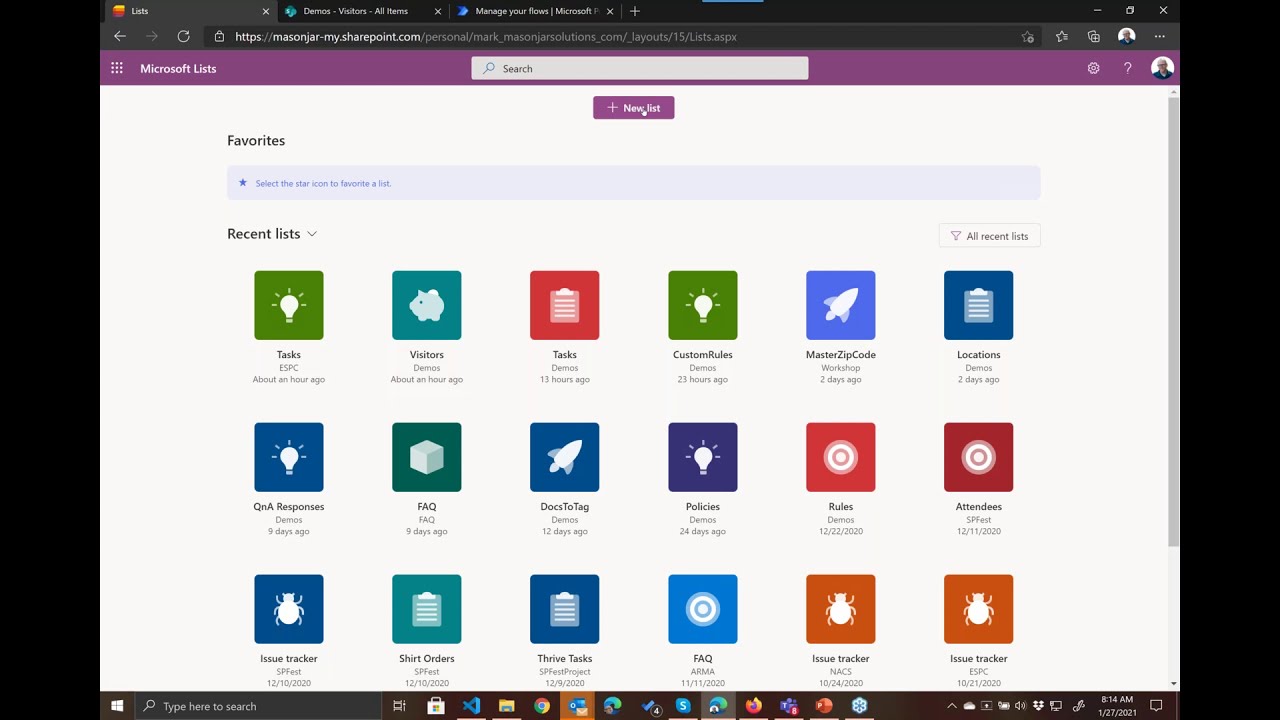
Task: Open Visual Studio Code from taskbar
Action: pyautogui.click(x=471, y=706)
